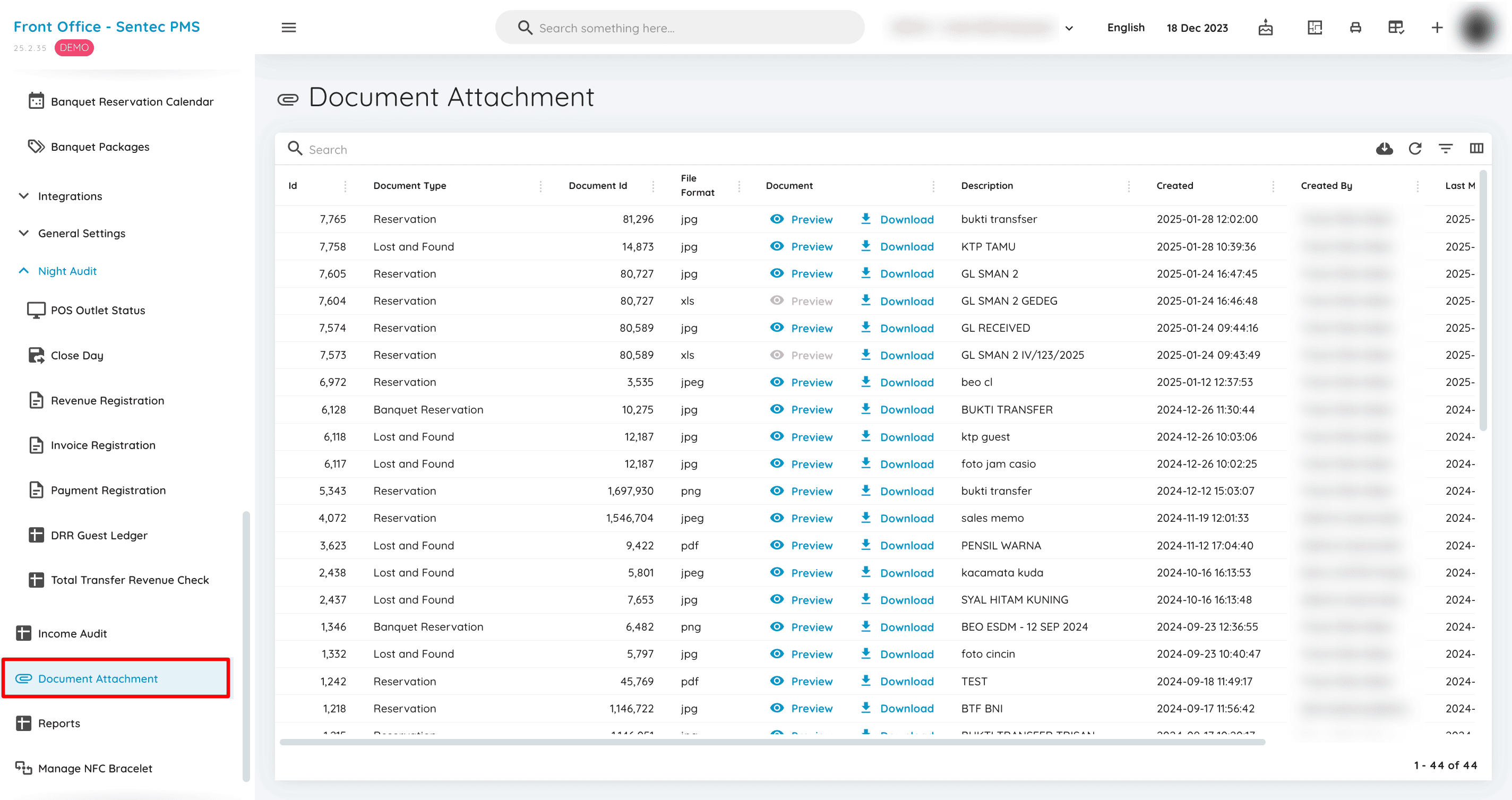Download the beo cl document
1512x800 pixels.
click(897, 382)
